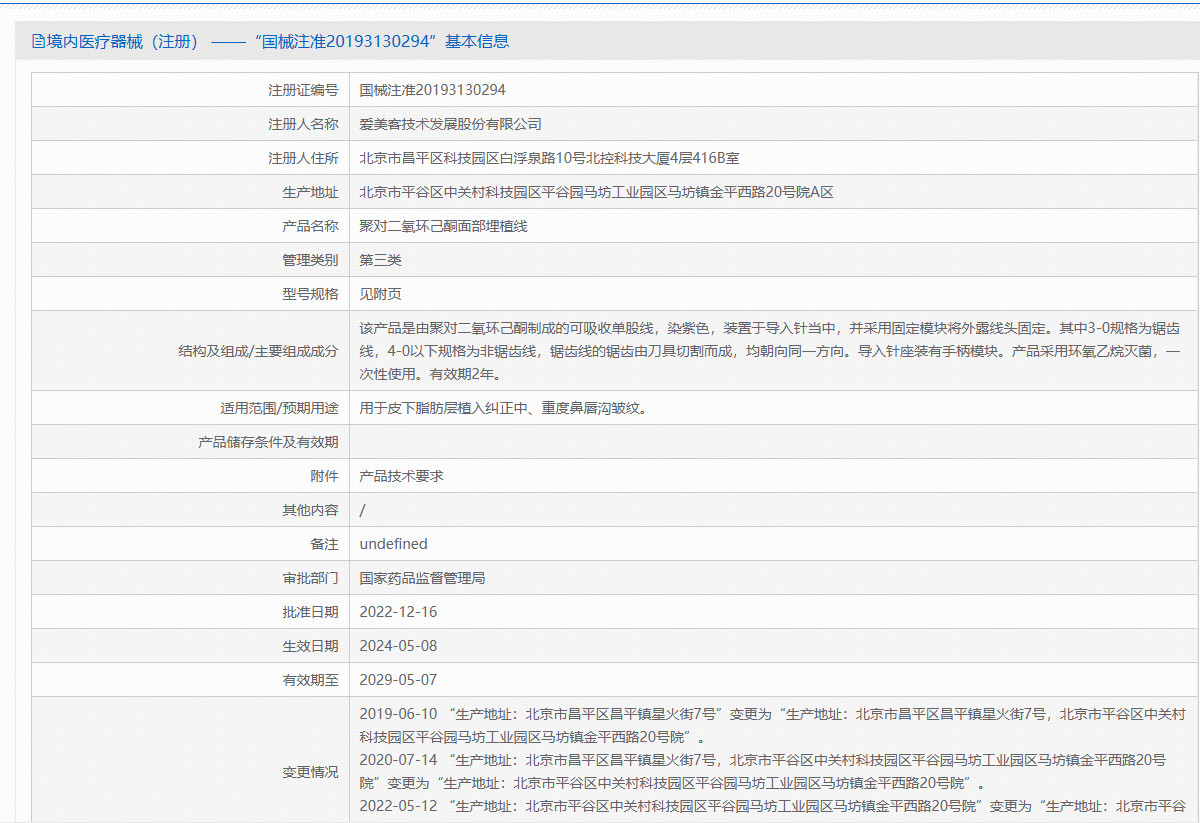This screenshot has height=823, width=1200.
Task: Click the 适用范围/预期用途 value text
Action: 502,408
